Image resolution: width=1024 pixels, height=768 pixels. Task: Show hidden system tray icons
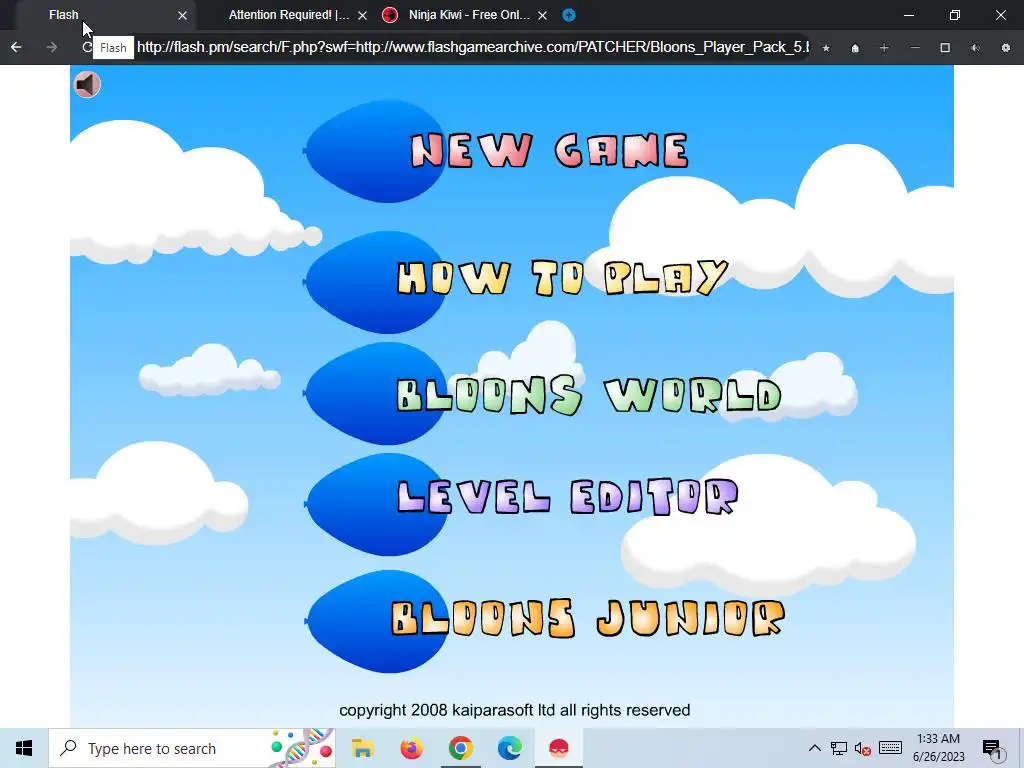814,748
